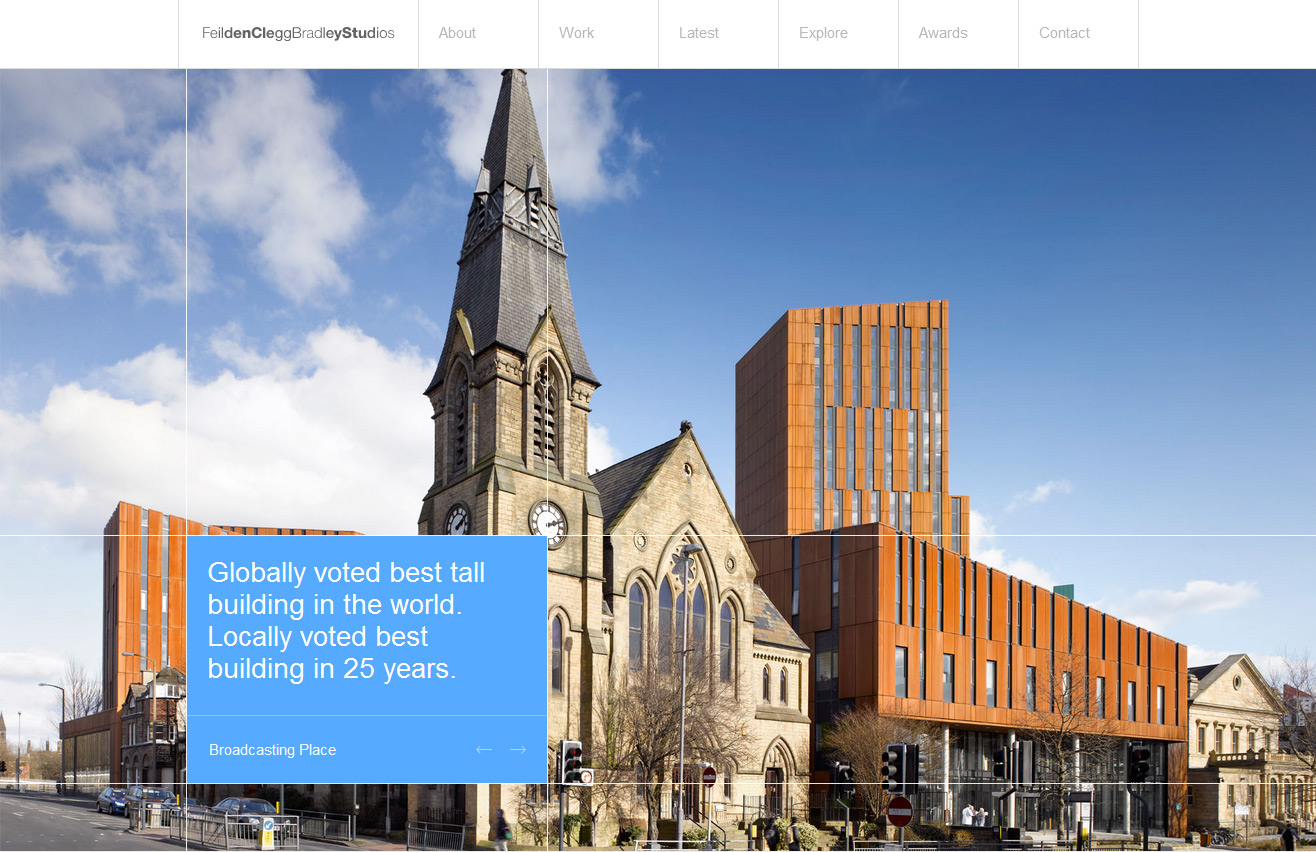
Task: Click the red no-entry road sign
Action: click(x=900, y=811)
